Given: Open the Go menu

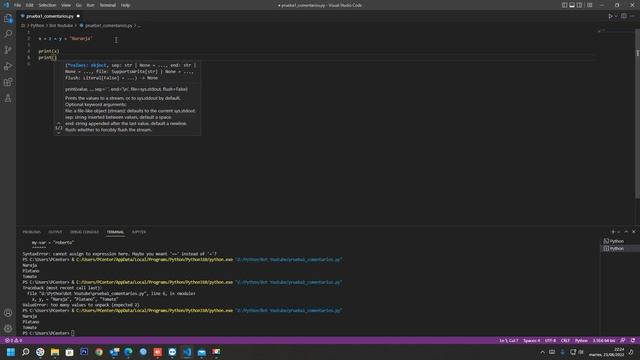Looking at the screenshot, I should [78, 5].
